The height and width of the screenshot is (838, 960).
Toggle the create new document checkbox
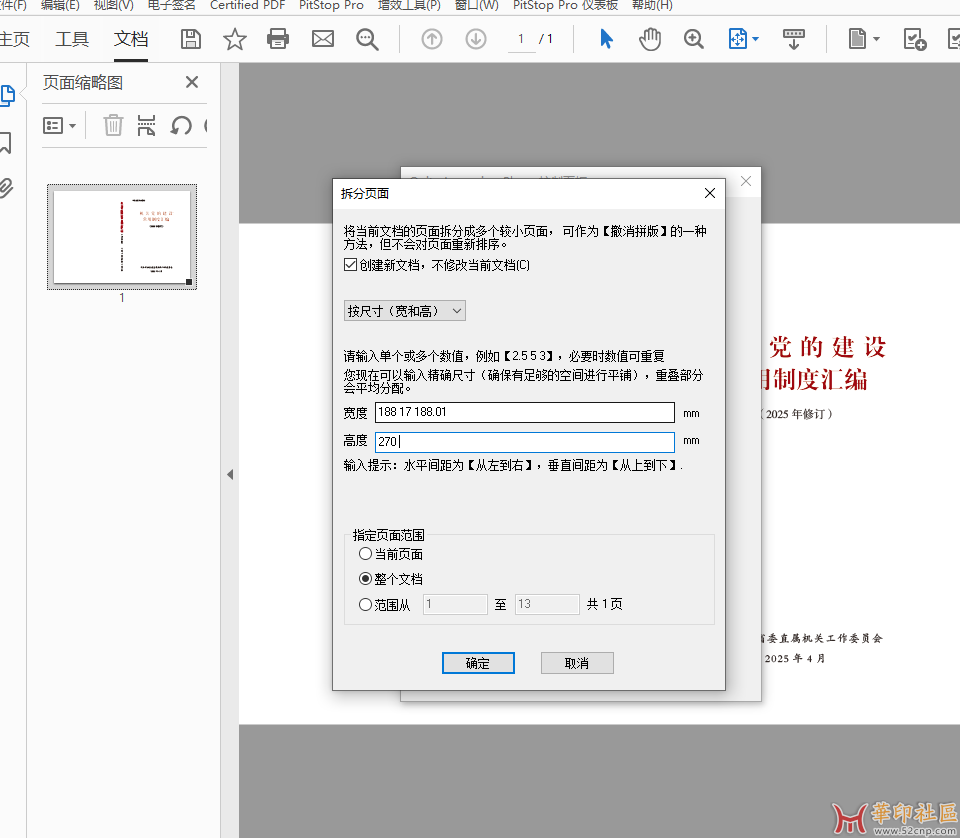[350, 265]
